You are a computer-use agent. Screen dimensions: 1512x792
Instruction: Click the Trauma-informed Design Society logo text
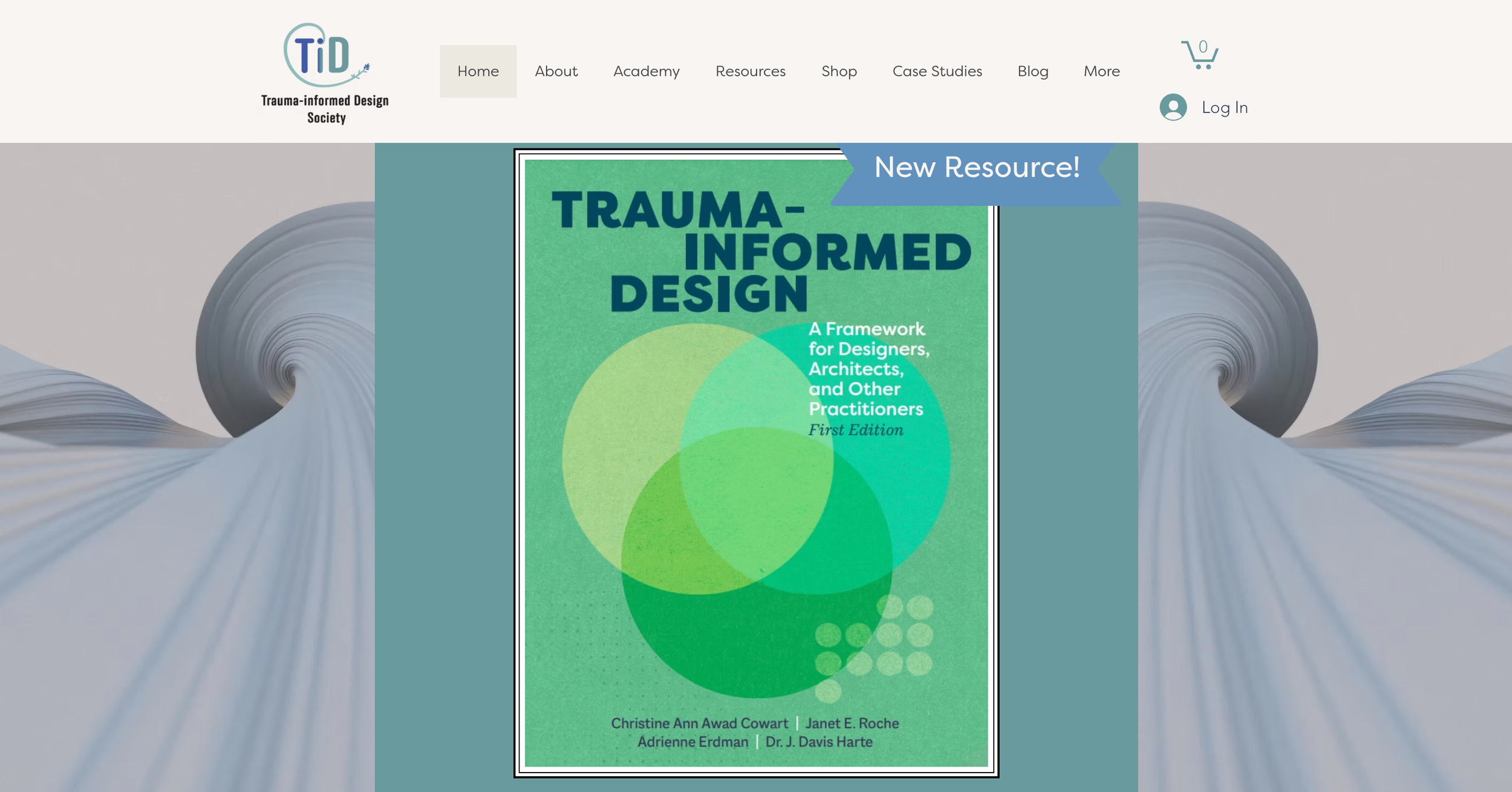[325, 109]
